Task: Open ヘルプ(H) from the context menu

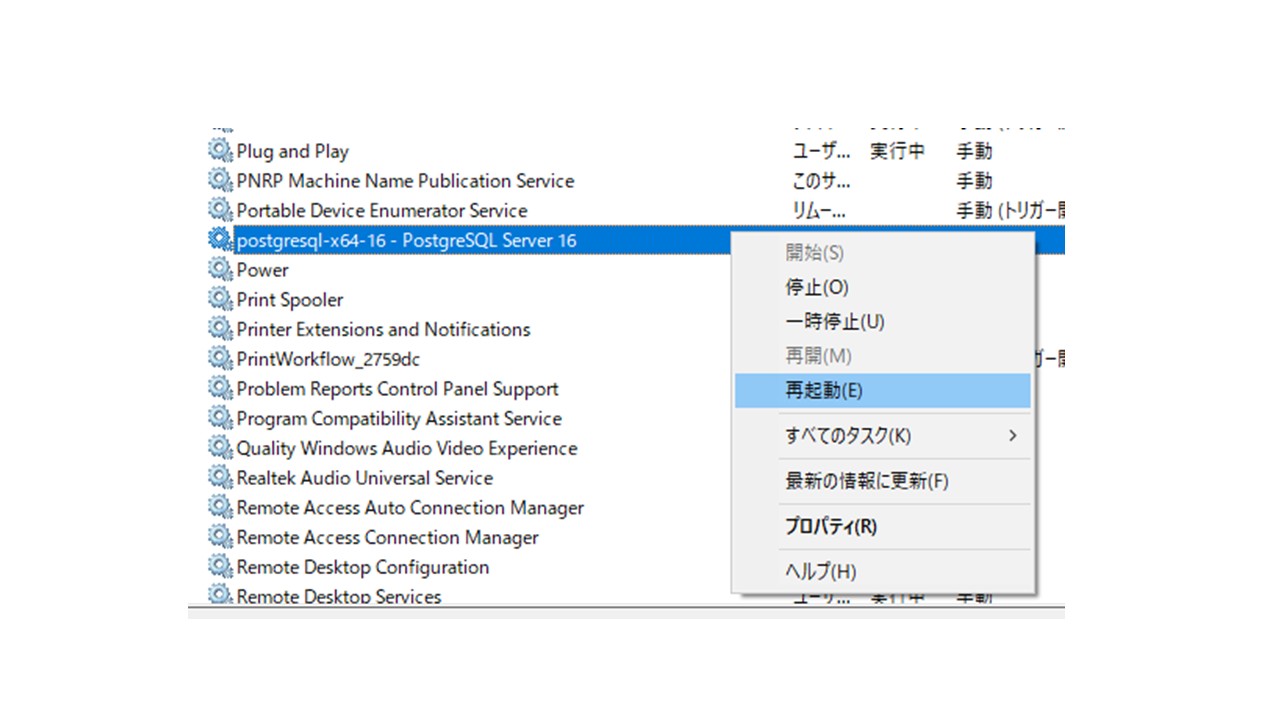Action: [x=882, y=572]
